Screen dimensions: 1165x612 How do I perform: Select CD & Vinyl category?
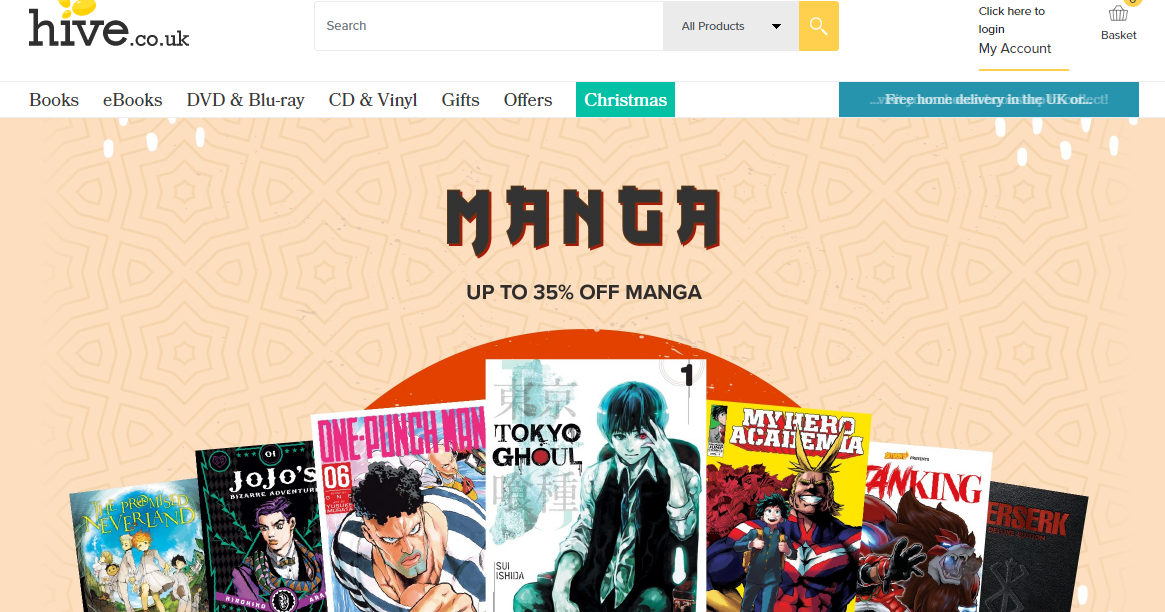click(x=373, y=100)
